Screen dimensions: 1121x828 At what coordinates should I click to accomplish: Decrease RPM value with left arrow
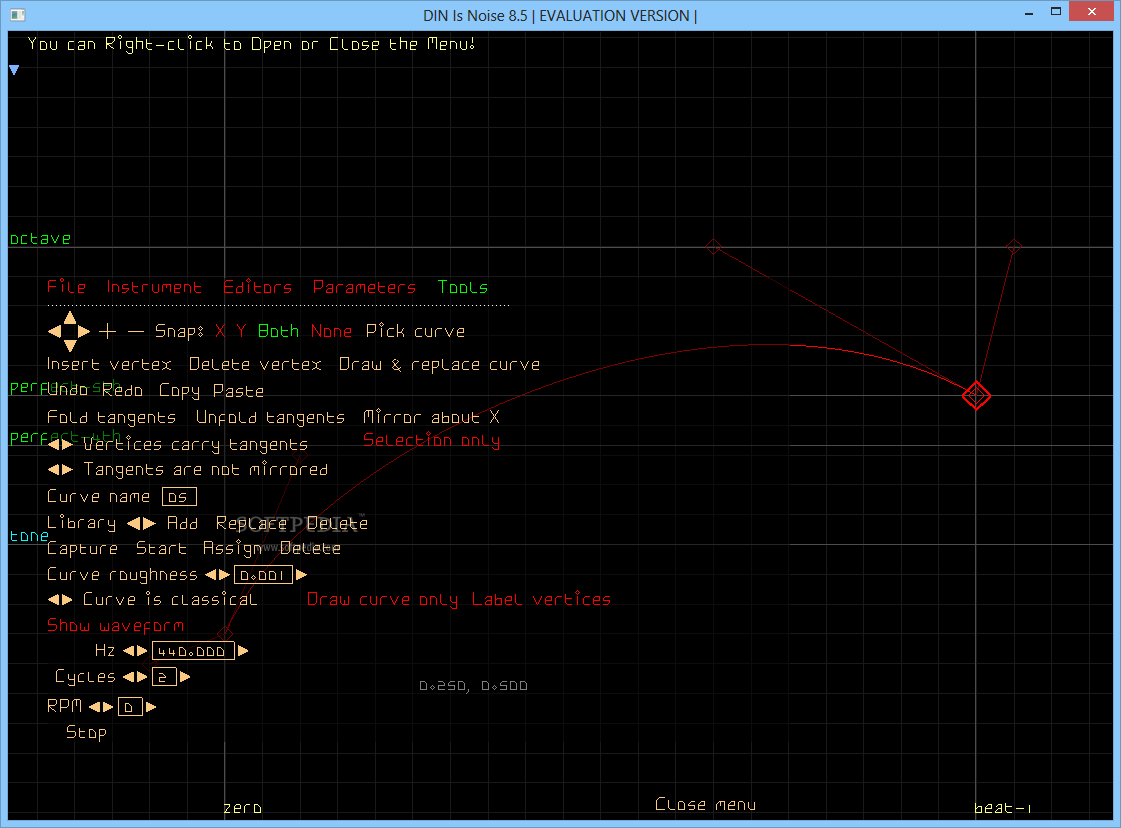tap(94, 706)
